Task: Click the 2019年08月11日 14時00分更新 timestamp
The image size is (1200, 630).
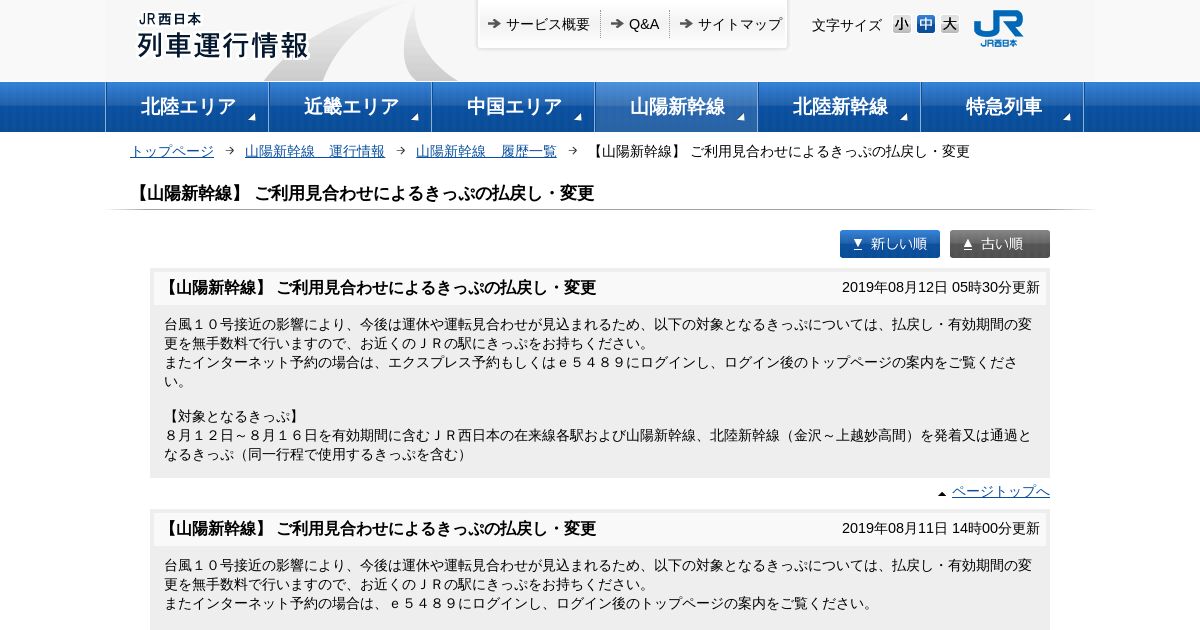Action: (941, 528)
